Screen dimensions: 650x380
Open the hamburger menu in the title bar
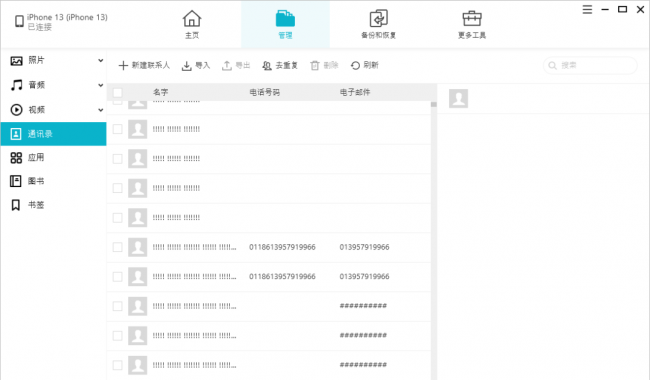(587, 10)
